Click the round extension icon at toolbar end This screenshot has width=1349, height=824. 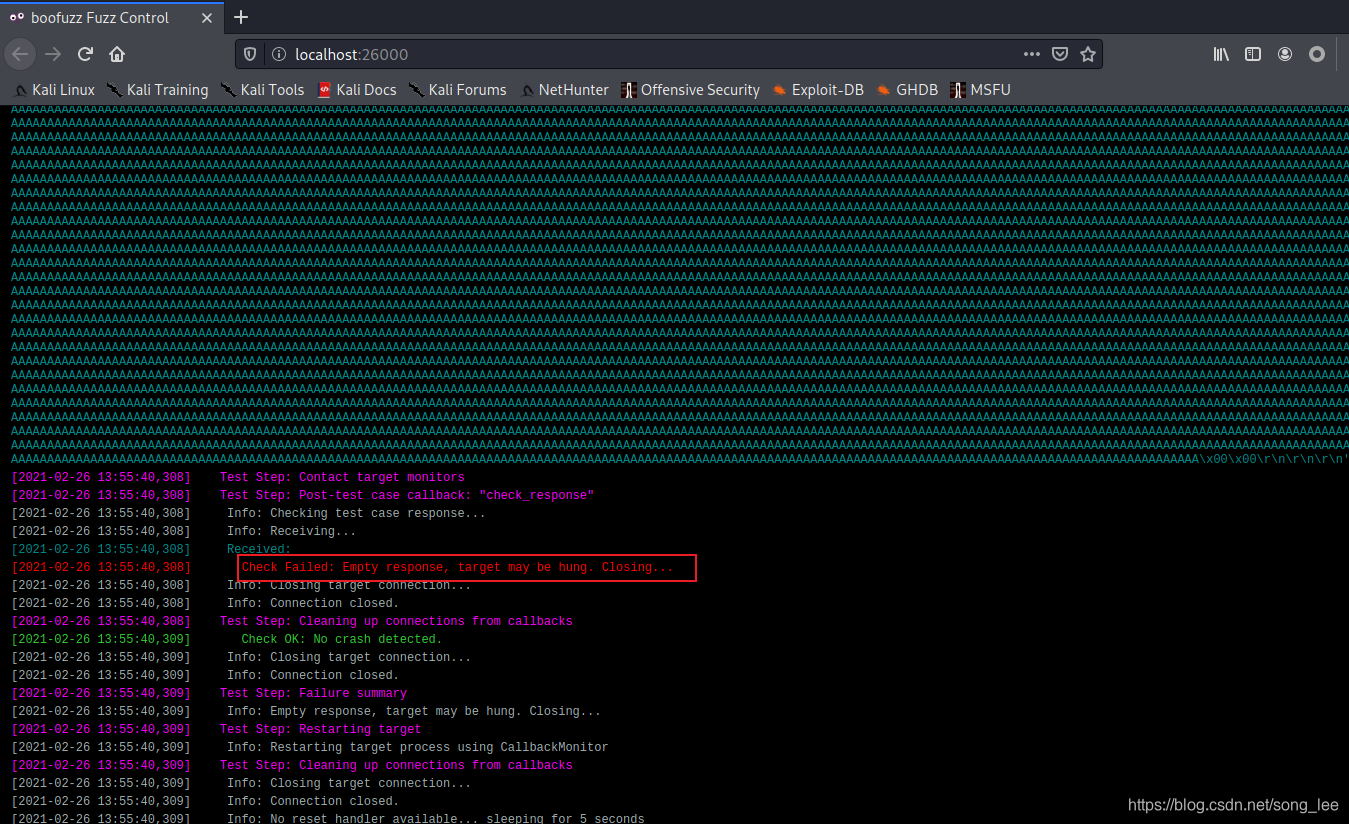click(x=1317, y=54)
